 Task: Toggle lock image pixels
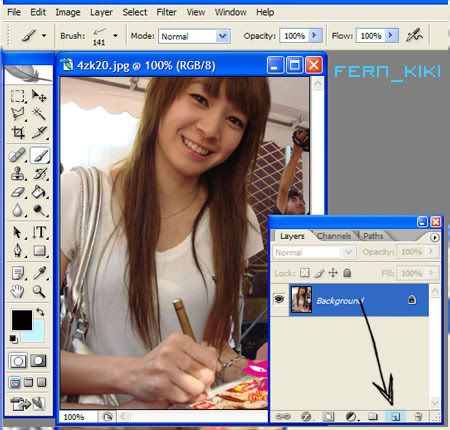click(319, 273)
